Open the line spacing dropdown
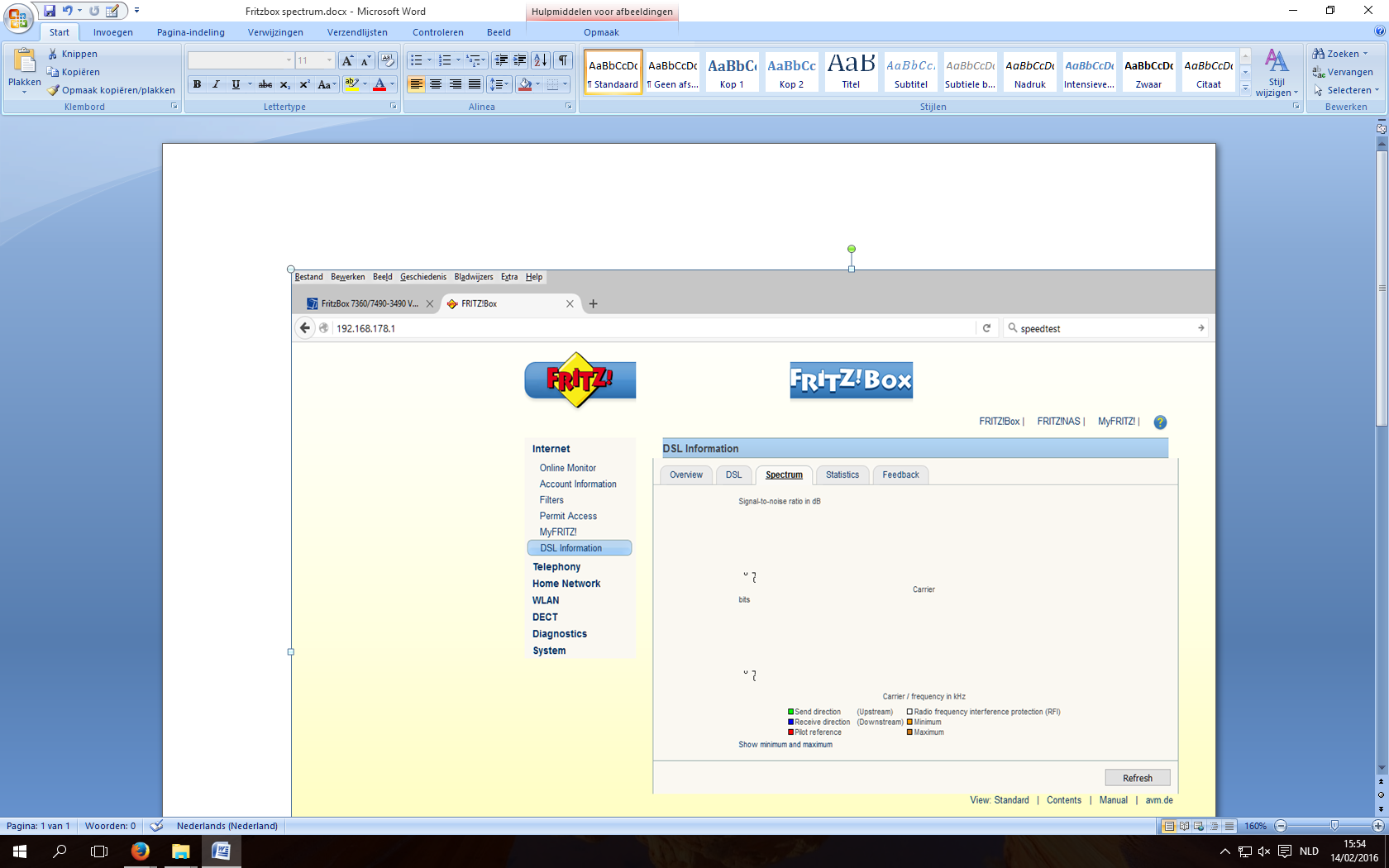1389x868 pixels. click(499, 84)
